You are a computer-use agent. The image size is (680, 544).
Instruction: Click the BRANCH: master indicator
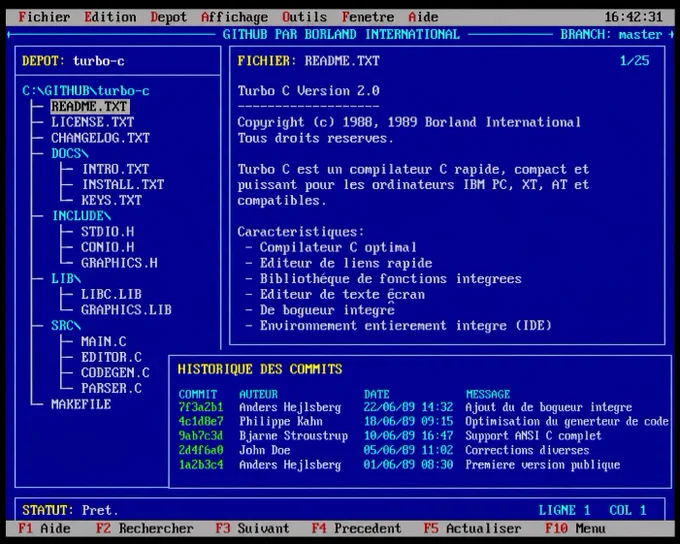click(x=611, y=34)
